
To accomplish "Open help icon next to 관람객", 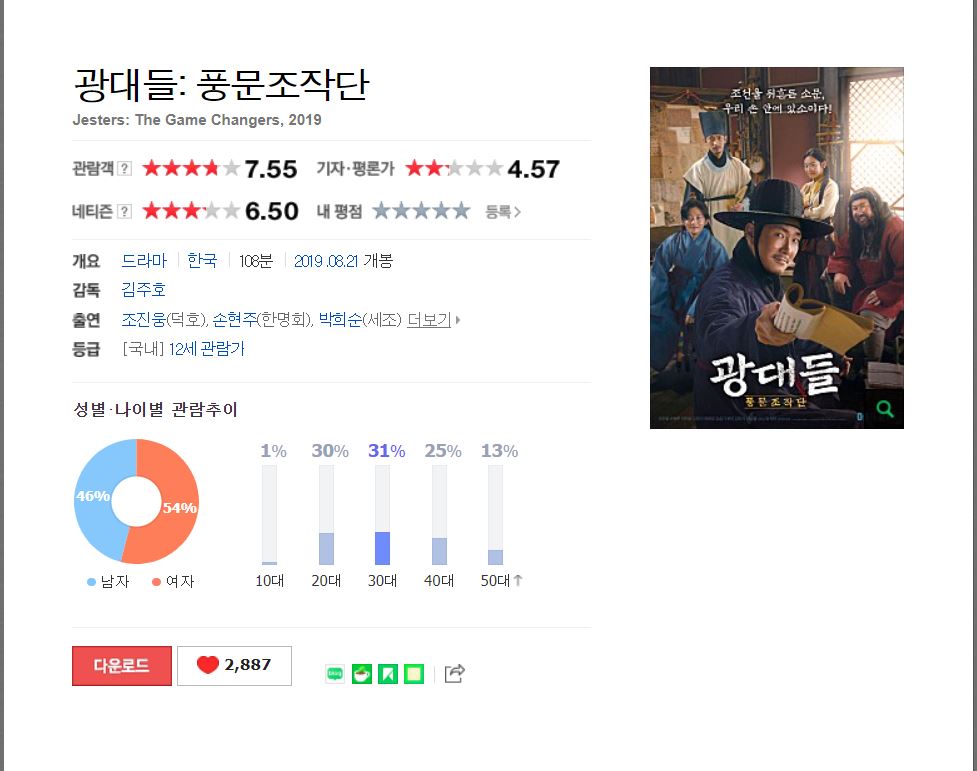I will click(125, 168).
